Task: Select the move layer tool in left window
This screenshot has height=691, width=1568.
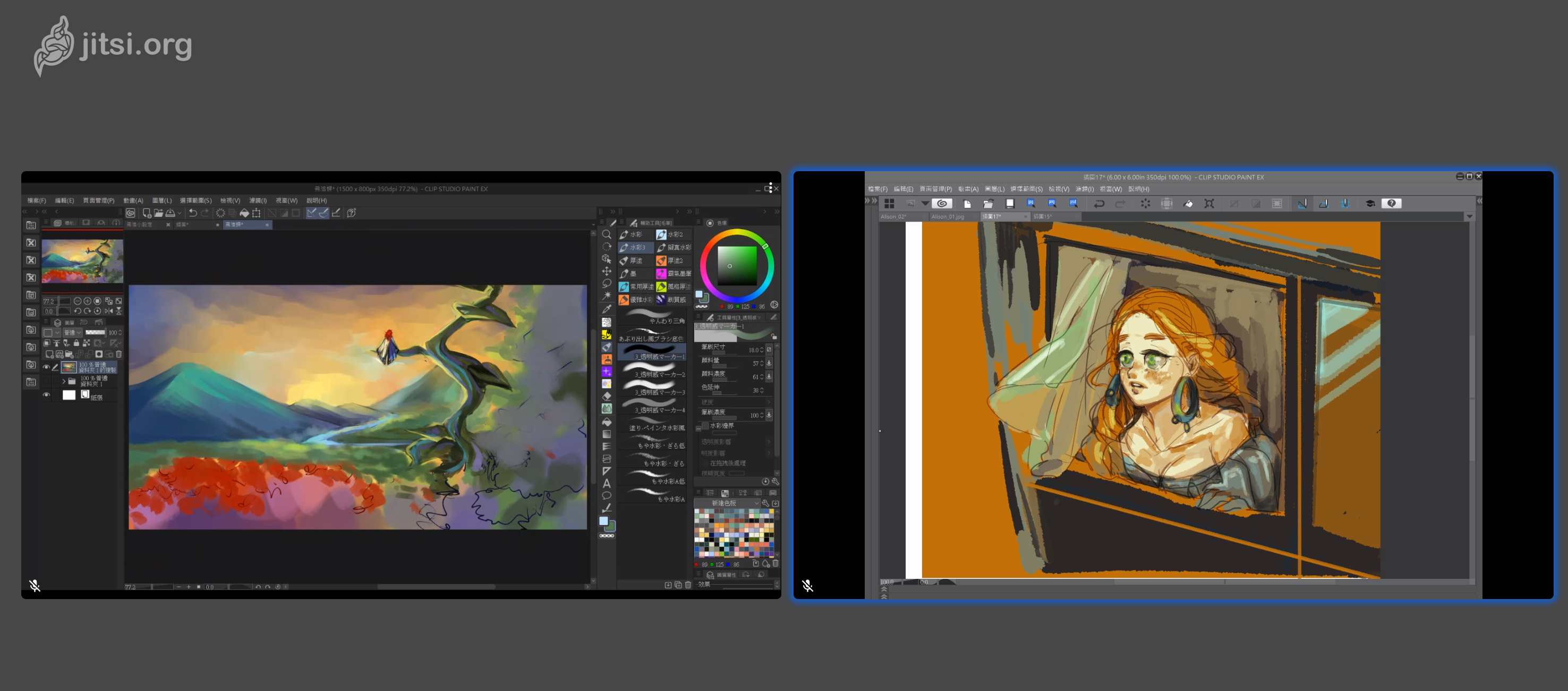Action: point(606,271)
